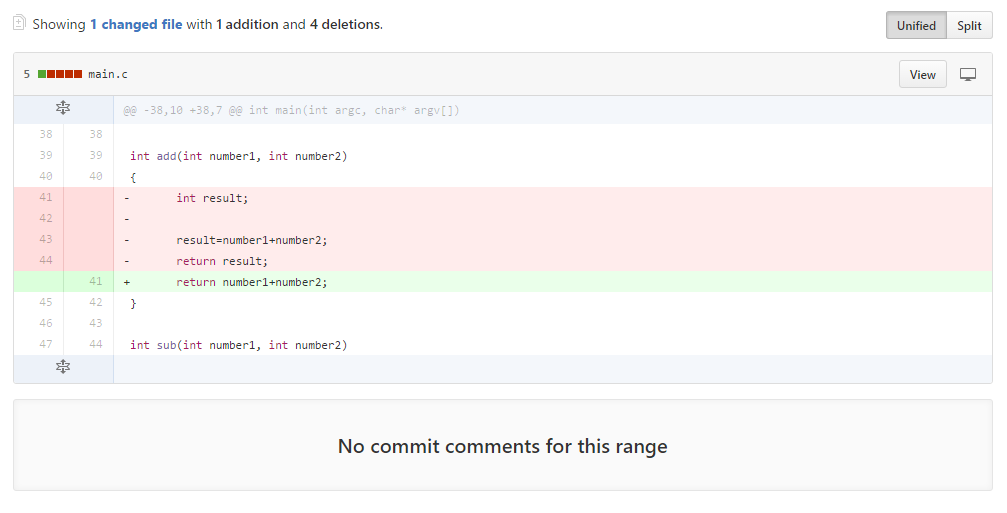Click the "No commit comments for this range" box
This screenshot has height=513, width=1007.
tap(502, 446)
